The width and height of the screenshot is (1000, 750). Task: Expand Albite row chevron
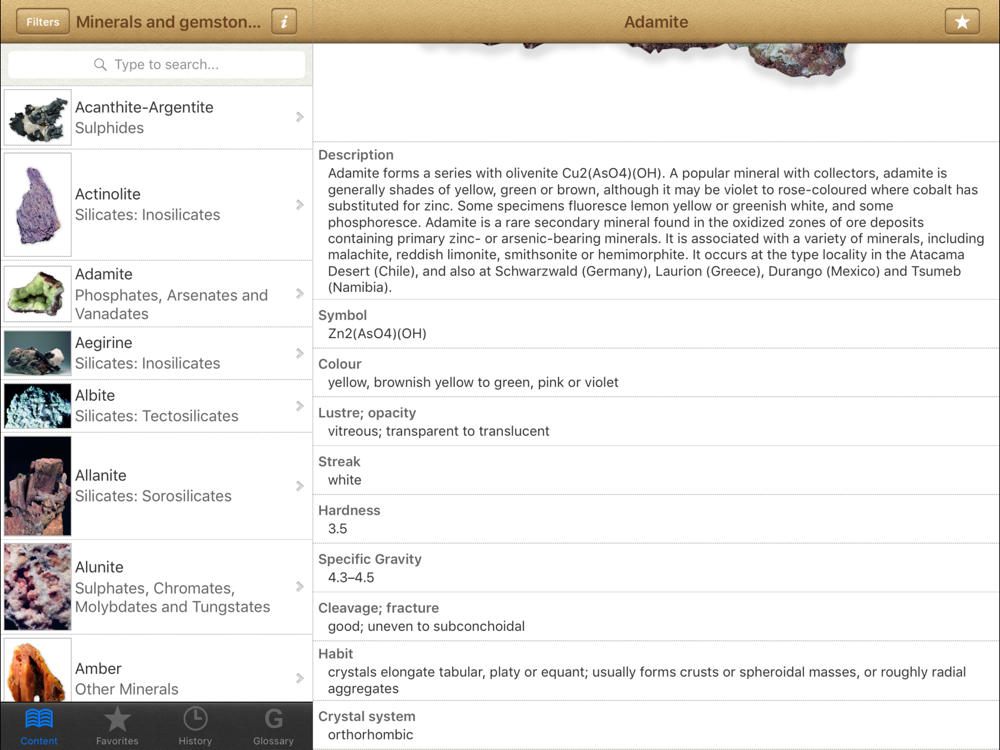[x=300, y=406]
